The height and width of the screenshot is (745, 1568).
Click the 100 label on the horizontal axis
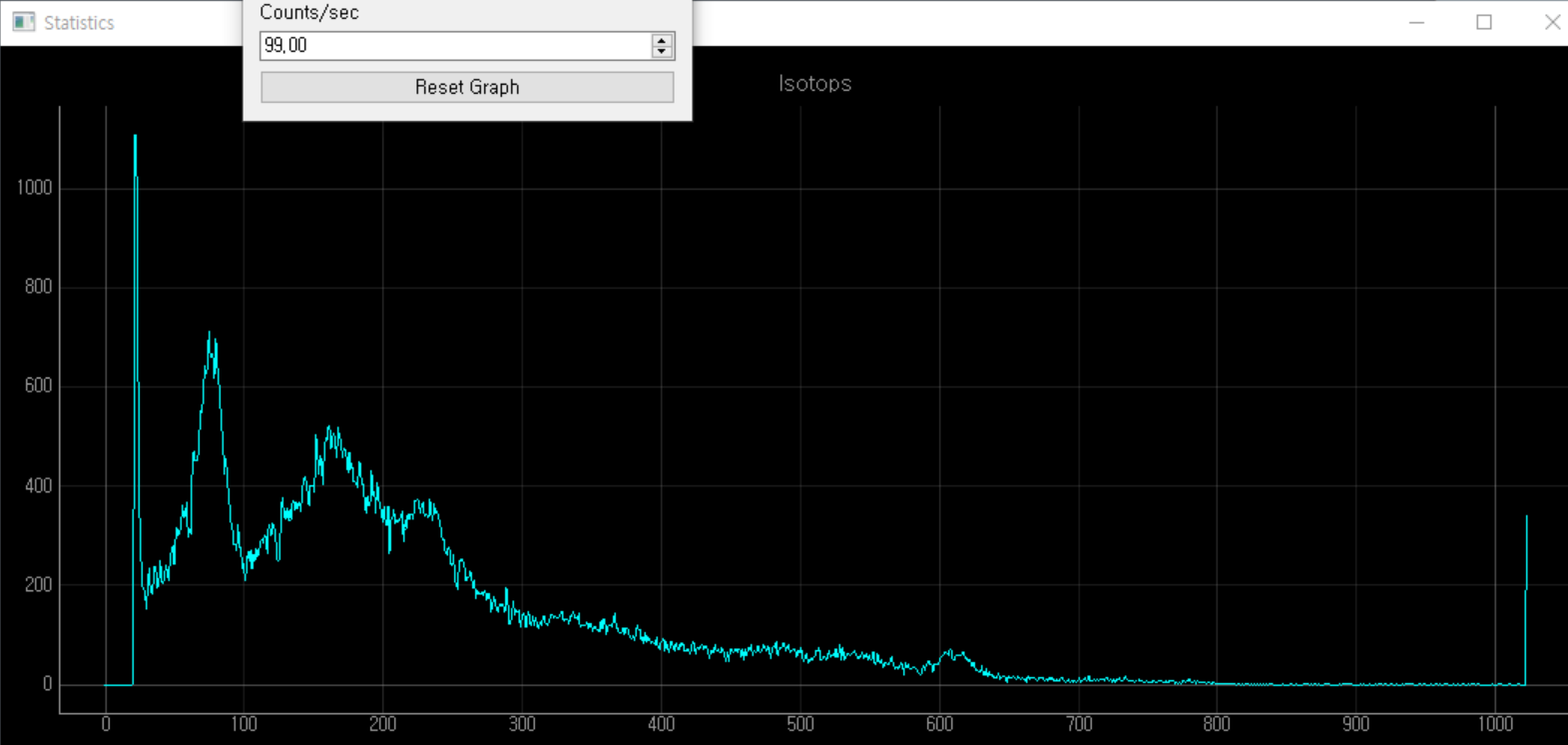tap(244, 724)
